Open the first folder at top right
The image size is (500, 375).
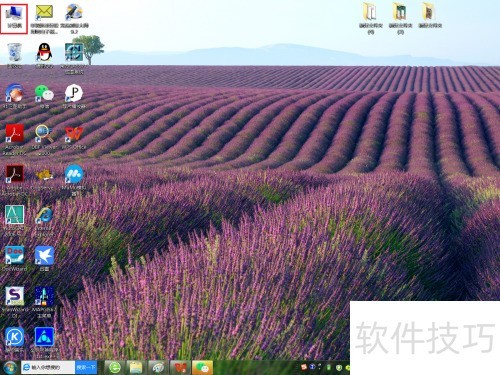pyautogui.click(x=370, y=18)
